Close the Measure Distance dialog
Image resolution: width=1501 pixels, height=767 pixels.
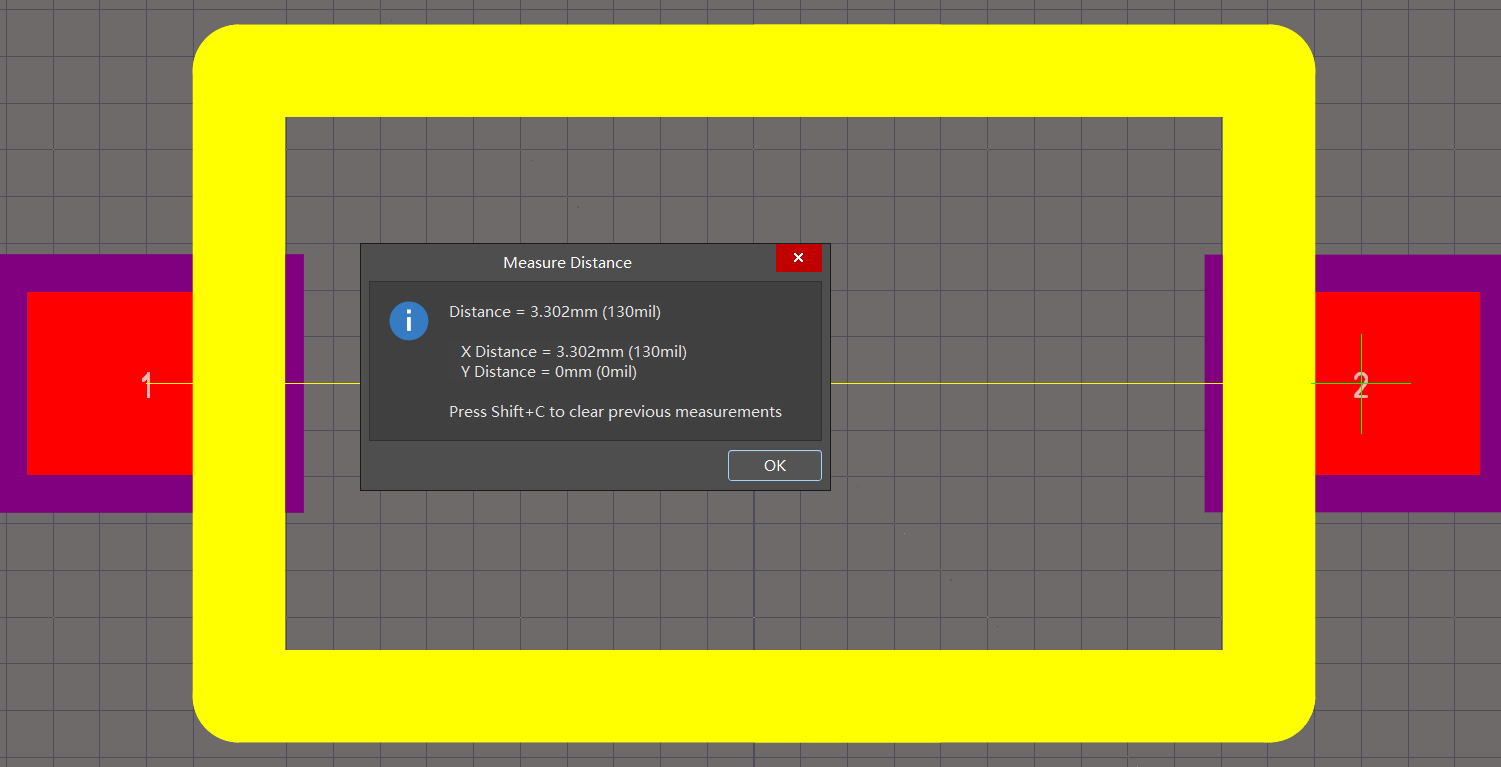(798, 258)
